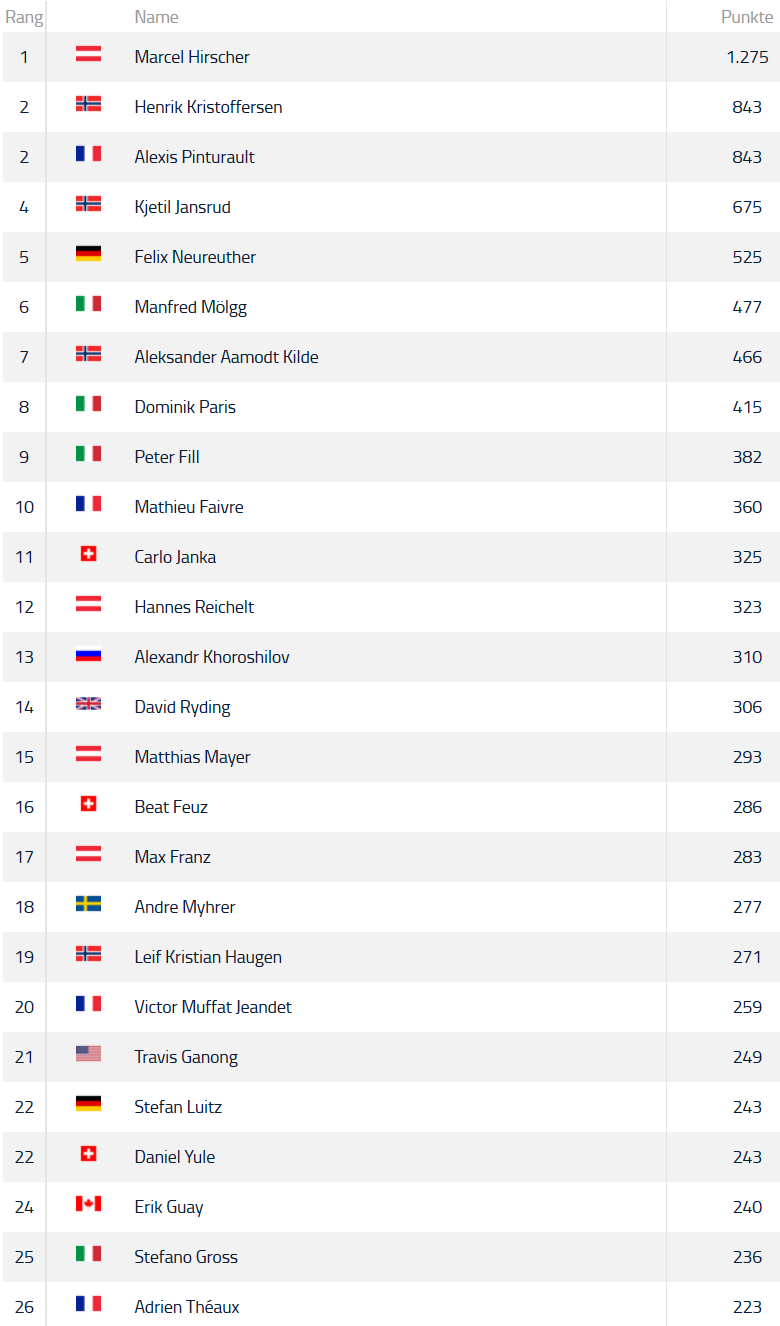Click the Austrian flag beside Marcel Hirscher
The image size is (780, 1326).
click(x=88, y=55)
